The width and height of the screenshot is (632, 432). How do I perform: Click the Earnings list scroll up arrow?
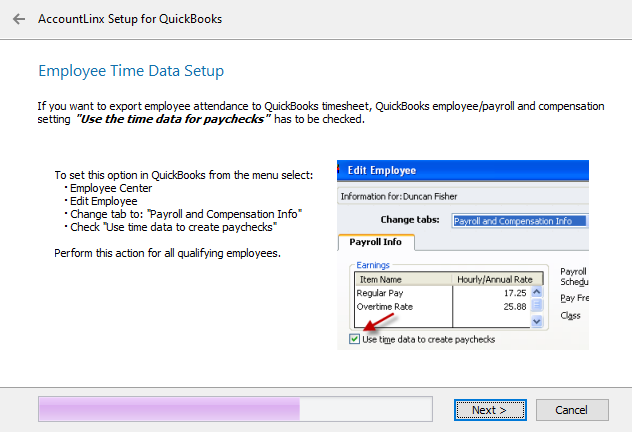pyautogui.click(x=536, y=291)
